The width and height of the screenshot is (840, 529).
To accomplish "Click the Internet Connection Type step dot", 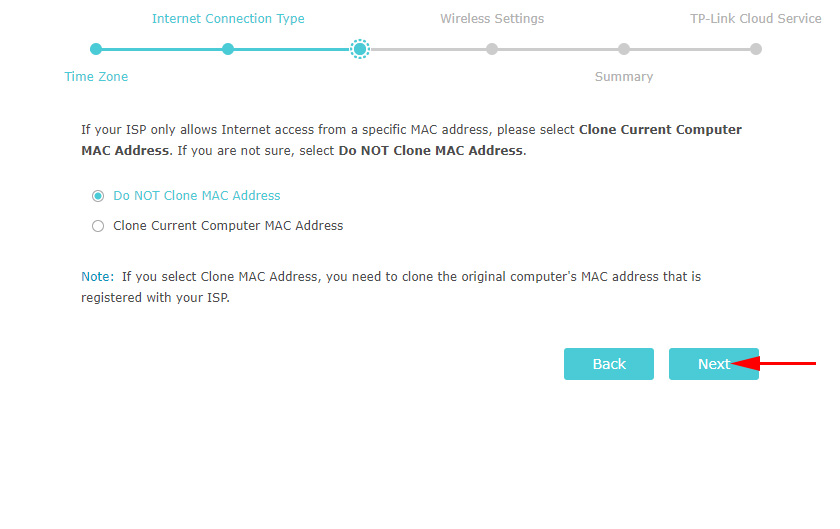I will (x=228, y=49).
